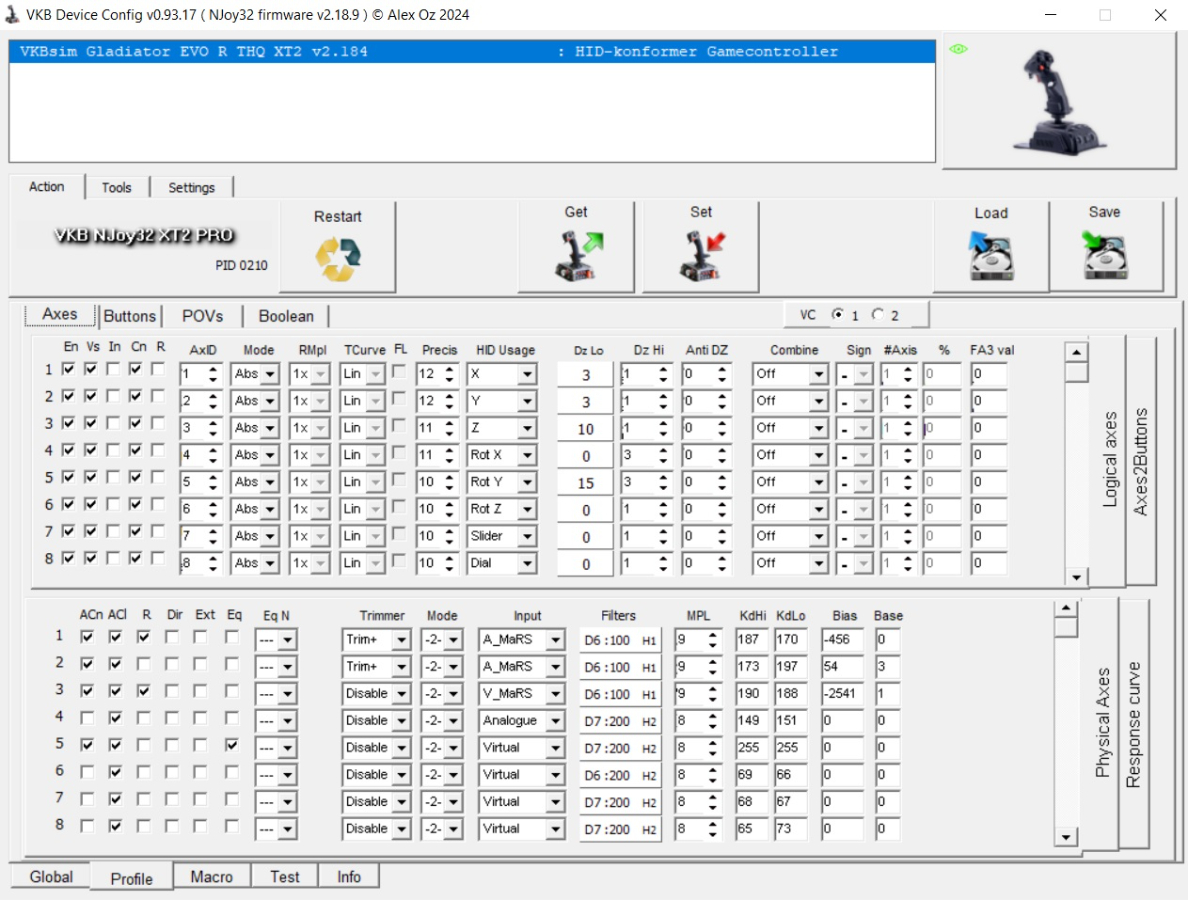
Task: Click the Filters D7:200 button for axis 4
Action: click(x=620, y=722)
